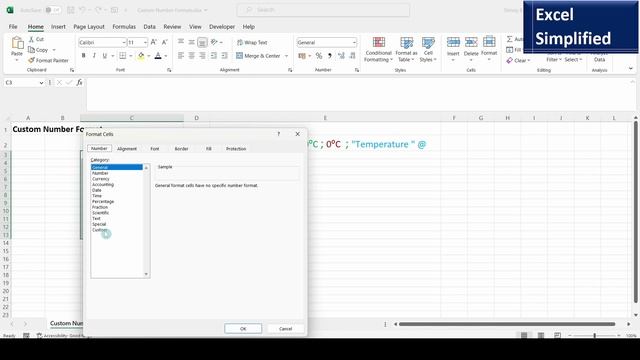The height and width of the screenshot is (360, 640).
Task: Center text horizontally in ribbon
Action: [191, 56]
